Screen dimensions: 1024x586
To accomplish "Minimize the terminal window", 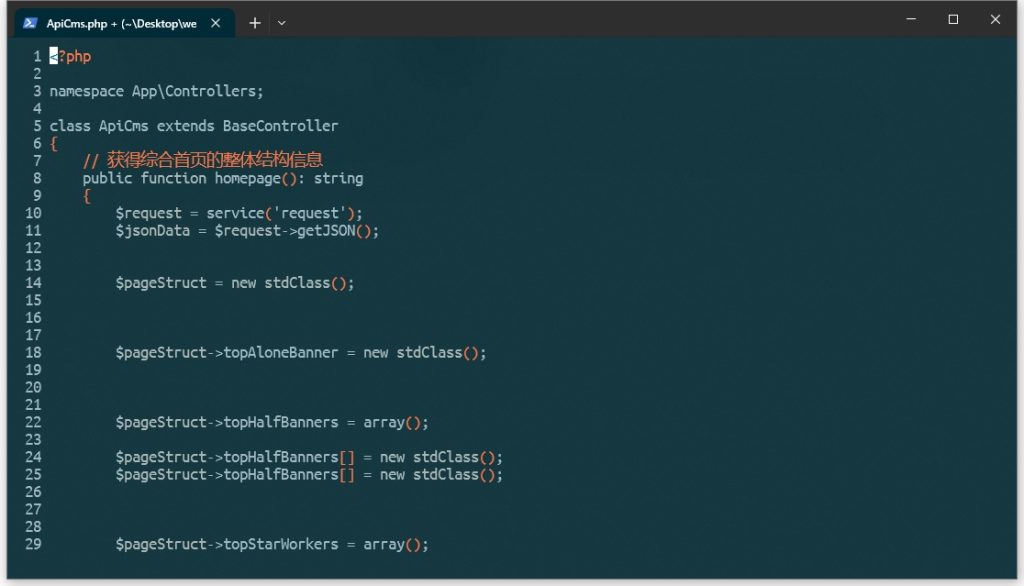I will click(x=911, y=20).
